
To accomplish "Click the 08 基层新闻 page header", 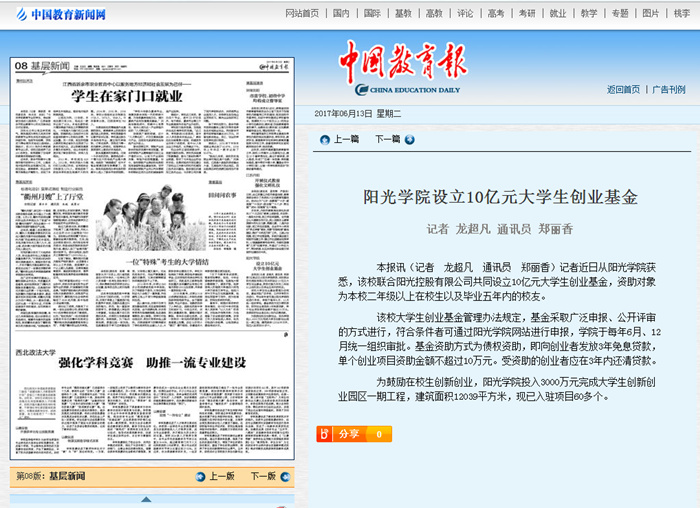I will click(x=42, y=66).
